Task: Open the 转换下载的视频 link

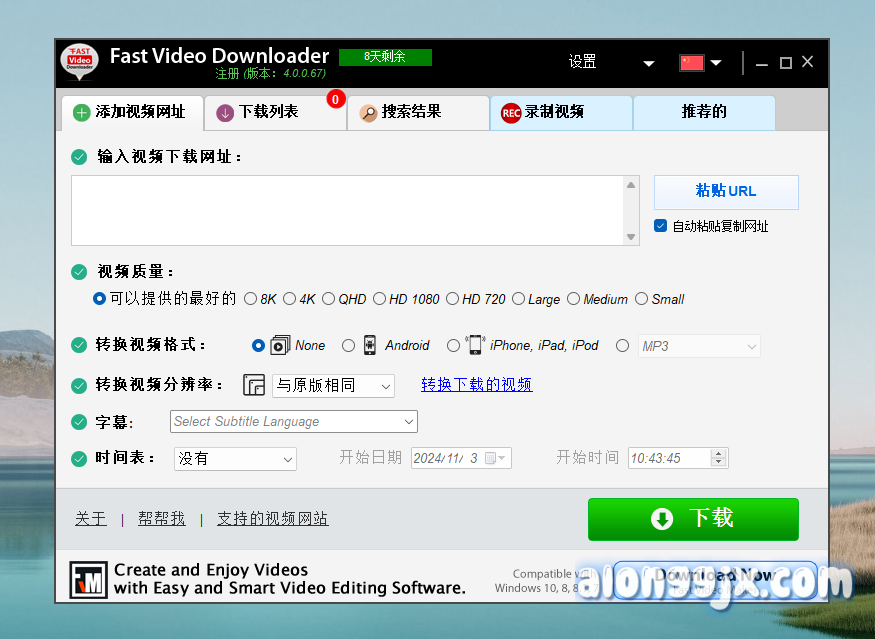Action: pos(476,385)
